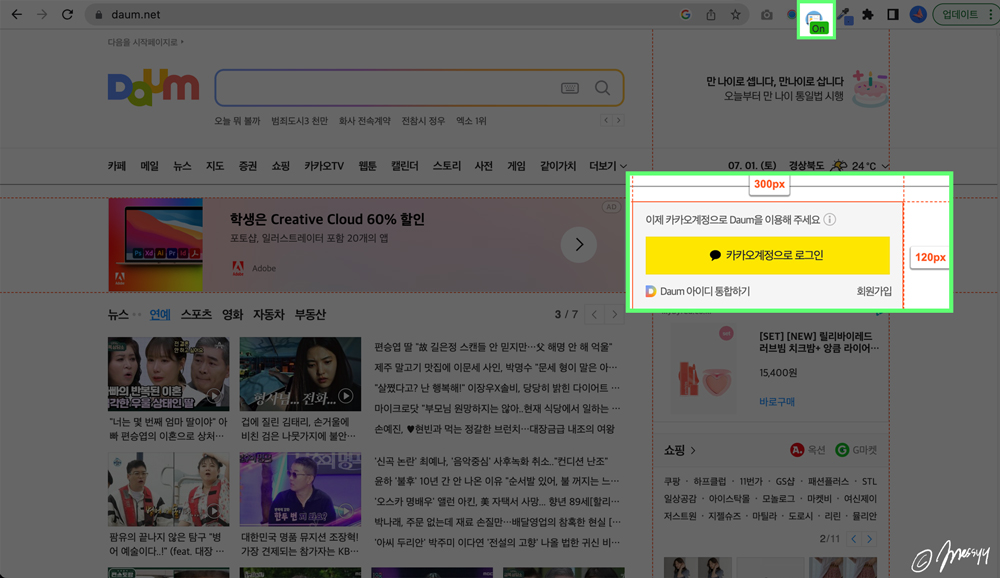This screenshot has width=1000, height=578.
Task: Click the browser forward arrow
Action: tap(42, 14)
